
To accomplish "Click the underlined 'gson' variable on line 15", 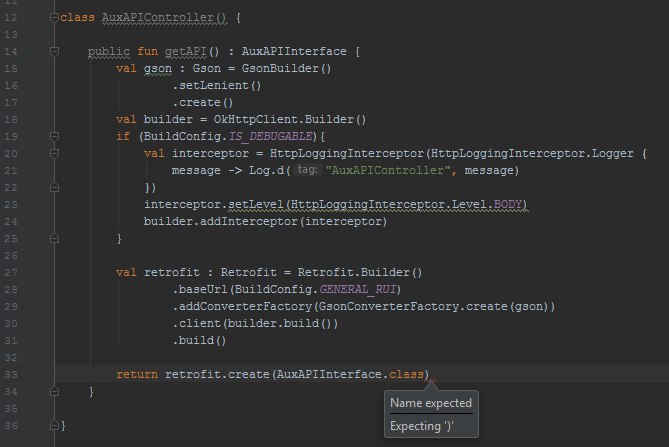I will [x=157, y=69].
